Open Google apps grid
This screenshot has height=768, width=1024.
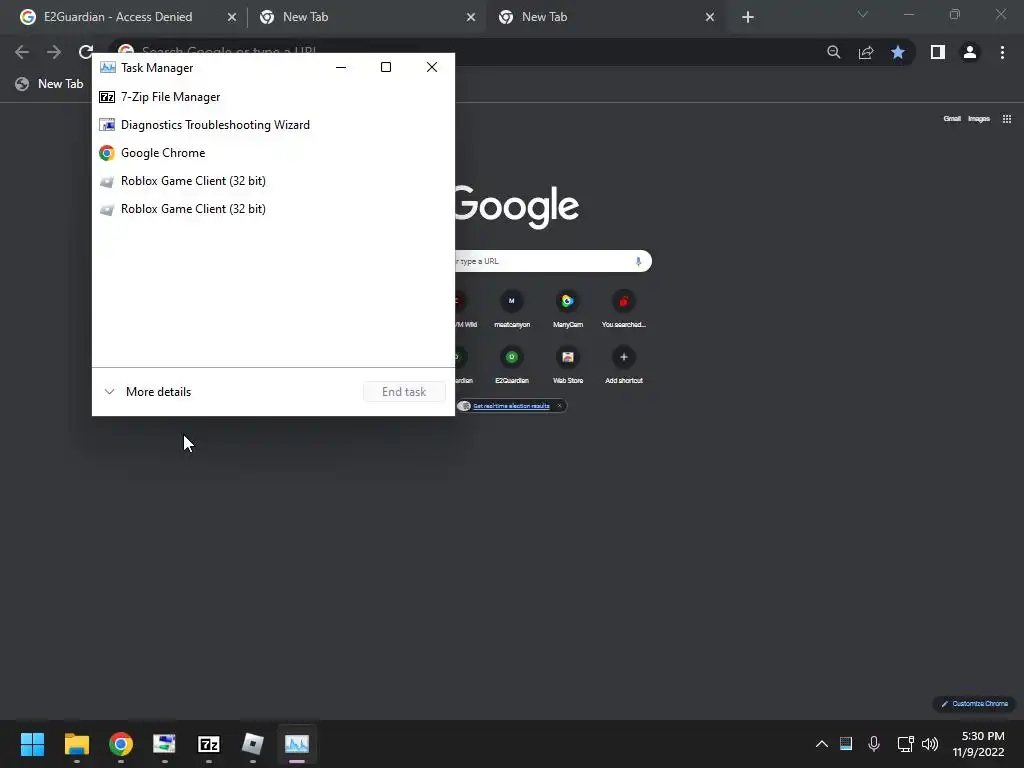pyautogui.click(x=1007, y=119)
